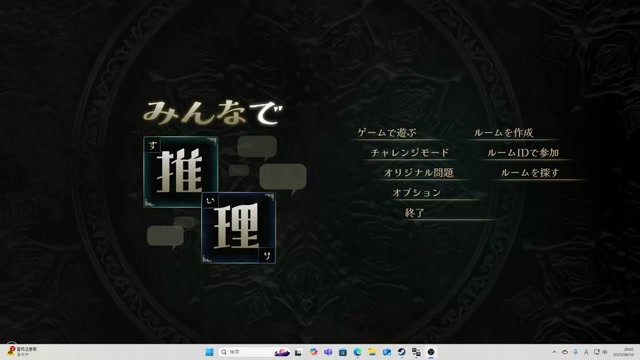Open Microsoft Store on the taskbar
This screenshot has width=640, height=360.
pos(343,352)
